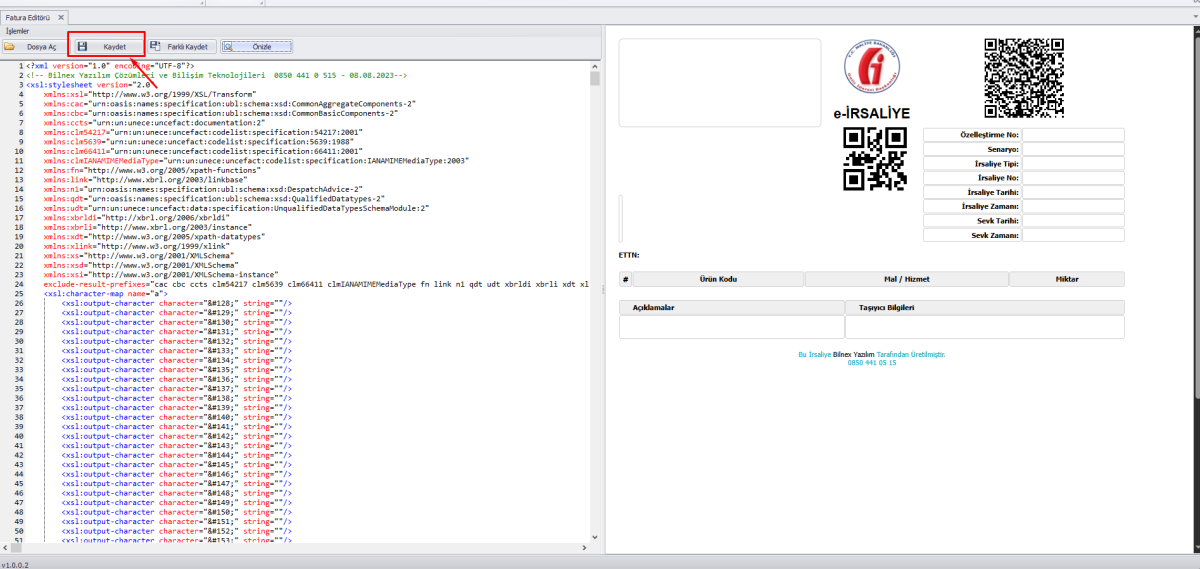The image size is (1200, 569).
Task: Click the Farklı Kaydet save-as icon
Action: pos(155,46)
